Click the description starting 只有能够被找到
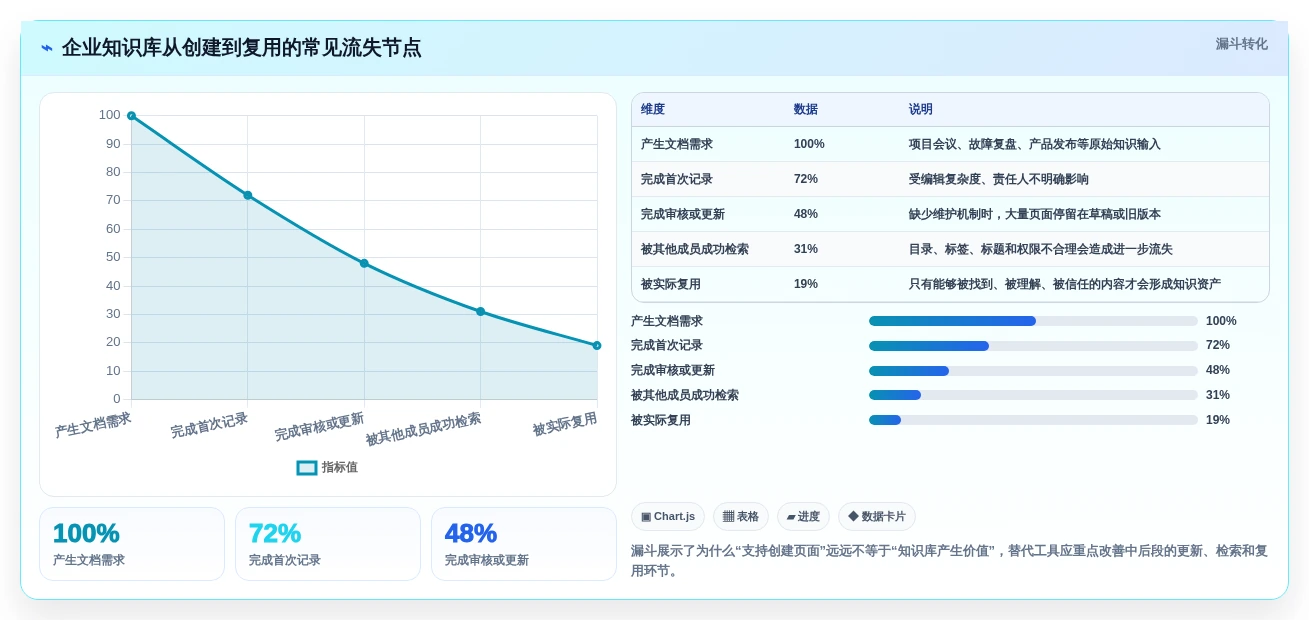 pyautogui.click(x=1065, y=284)
